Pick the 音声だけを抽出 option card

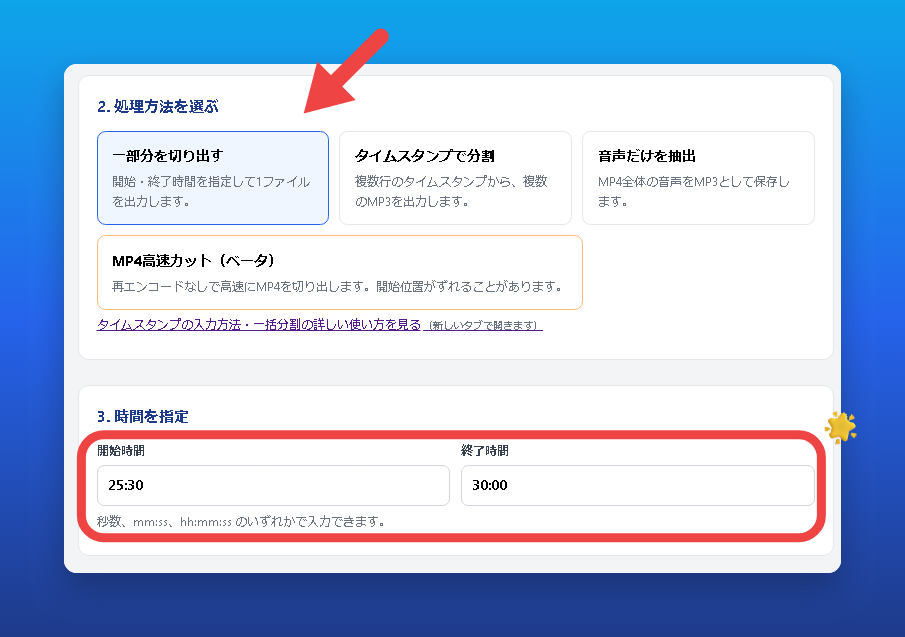point(698,178)
